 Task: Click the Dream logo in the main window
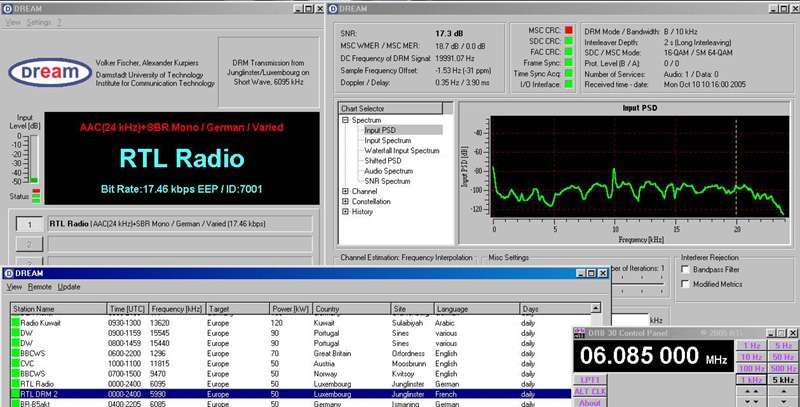click(50, 72)
